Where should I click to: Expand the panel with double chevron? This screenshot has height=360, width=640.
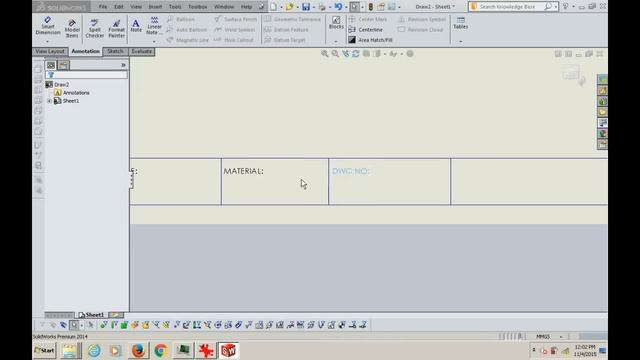tap(123, 65)
